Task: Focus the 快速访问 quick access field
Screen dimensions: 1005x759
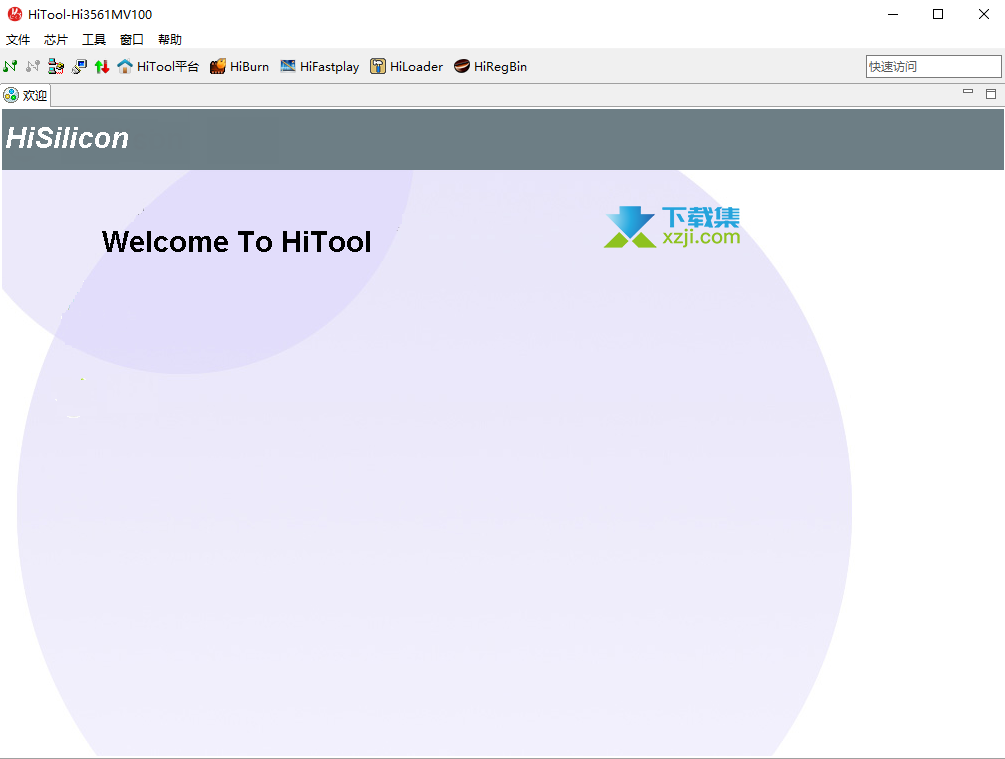Action: coord(933,67)
